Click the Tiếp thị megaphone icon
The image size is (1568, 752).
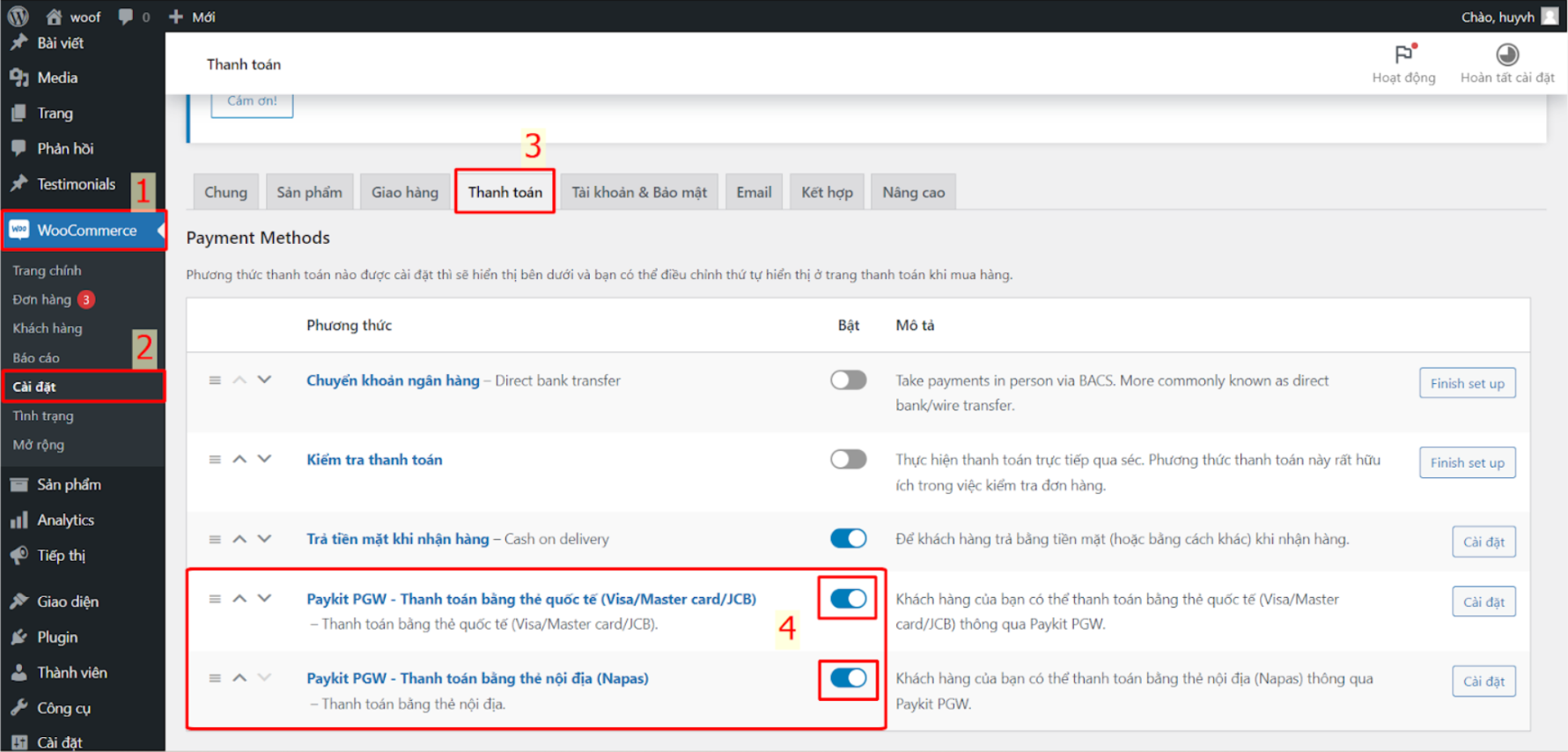(x=18, y=555)
